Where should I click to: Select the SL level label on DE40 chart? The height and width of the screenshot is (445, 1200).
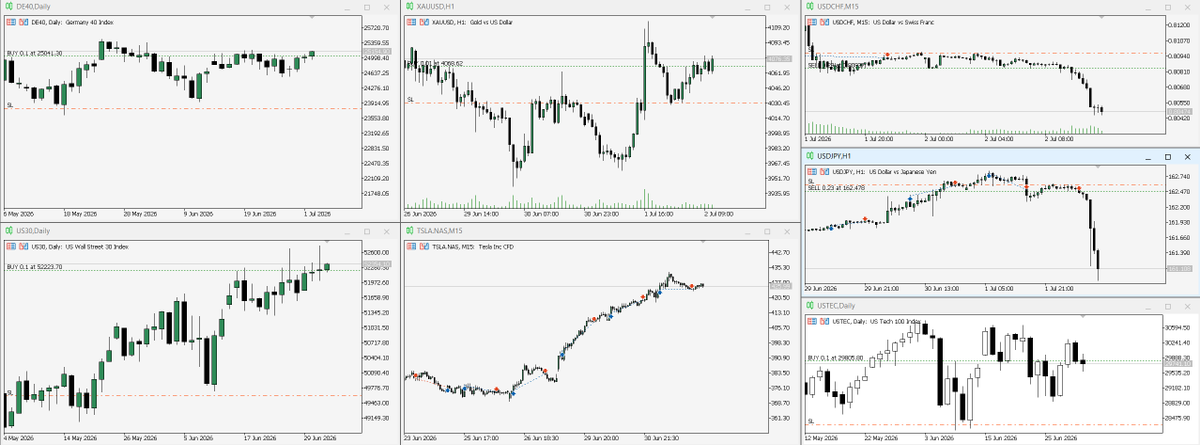tap(9, 104)
